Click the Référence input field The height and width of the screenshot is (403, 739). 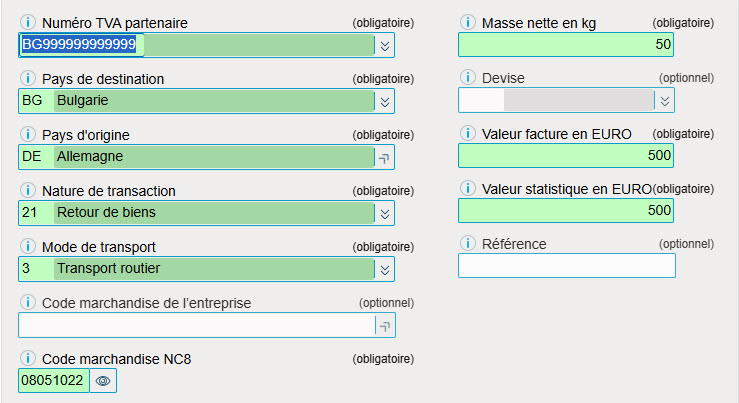coord(567,266)
